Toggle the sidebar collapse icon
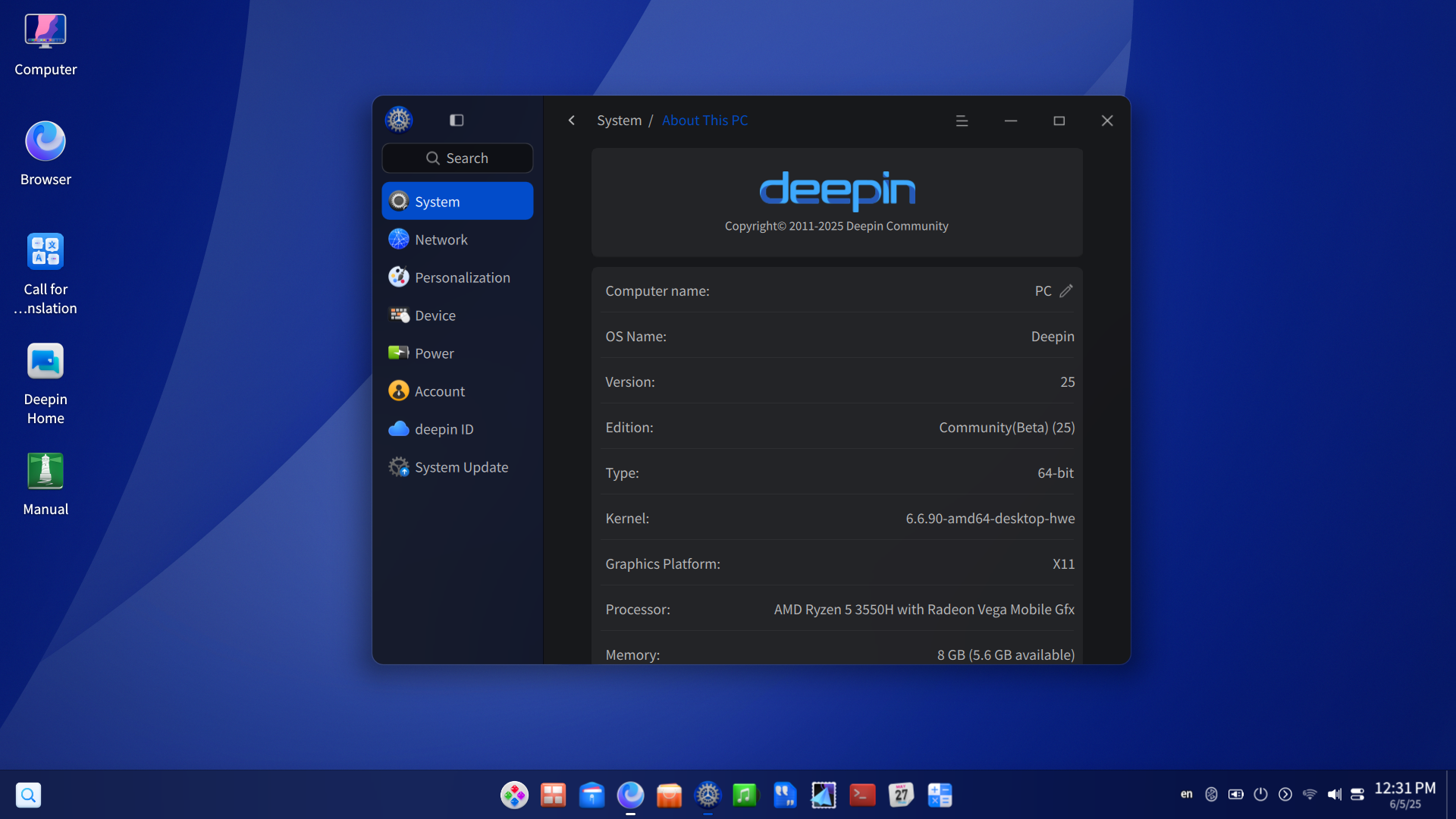Viewport: 1456px width, 819px height. (x=457, y=121)
